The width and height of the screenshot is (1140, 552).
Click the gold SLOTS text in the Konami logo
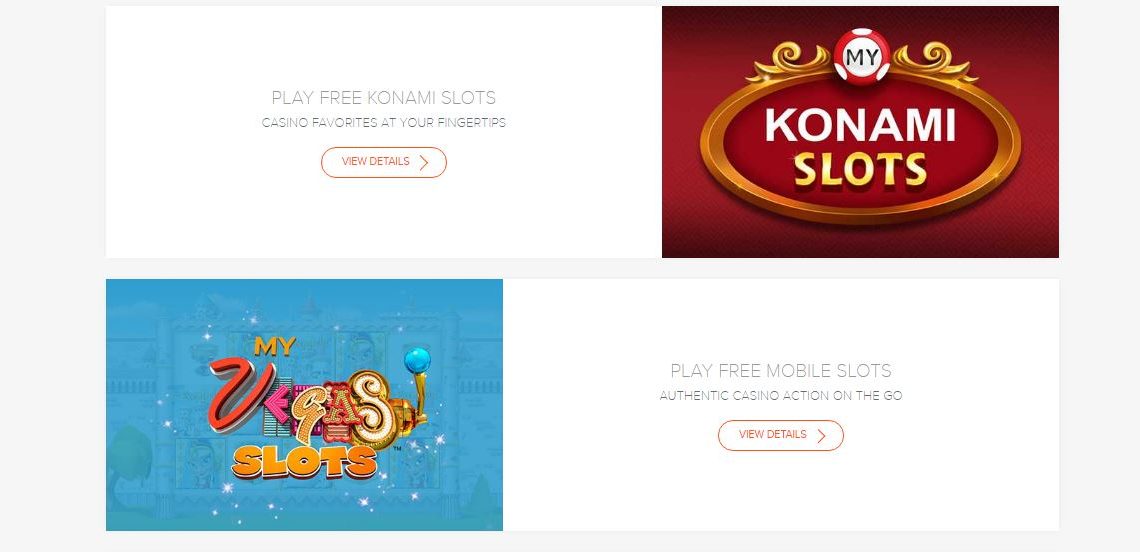[860, 170]
